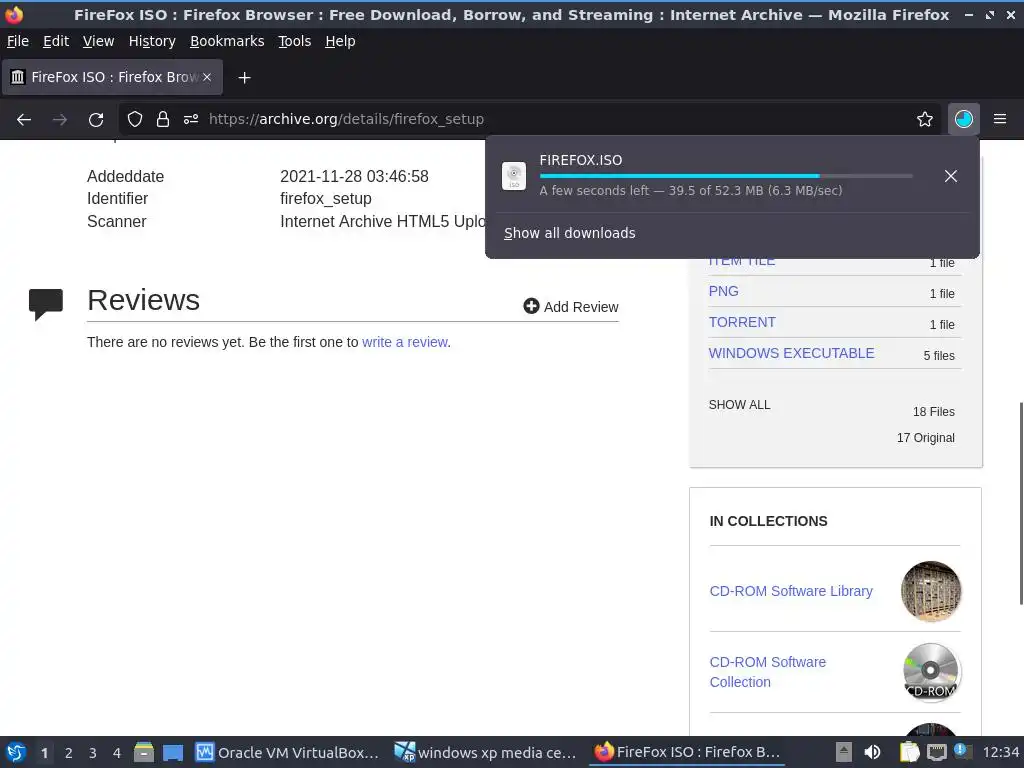The height and width of the screenshot is (768, 1024).
Task: Open a new tab with plus button
Action: click(244, 78)
